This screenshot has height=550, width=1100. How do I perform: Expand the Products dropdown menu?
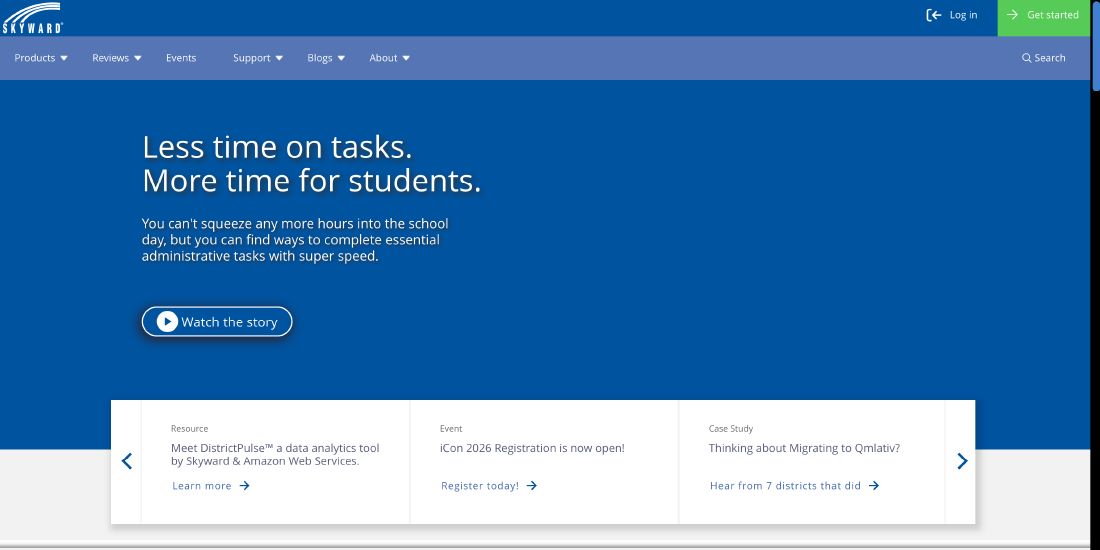[x=41, y=58]
